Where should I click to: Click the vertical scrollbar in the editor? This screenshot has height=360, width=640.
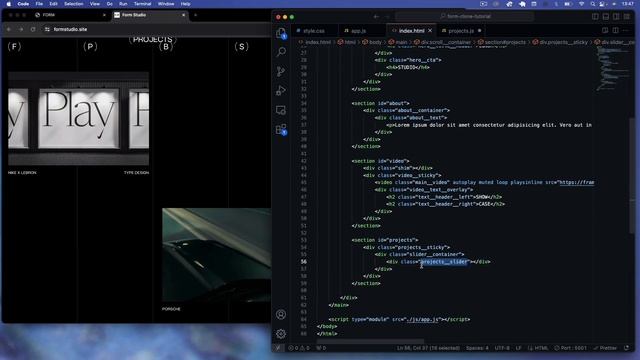[632, 175]
